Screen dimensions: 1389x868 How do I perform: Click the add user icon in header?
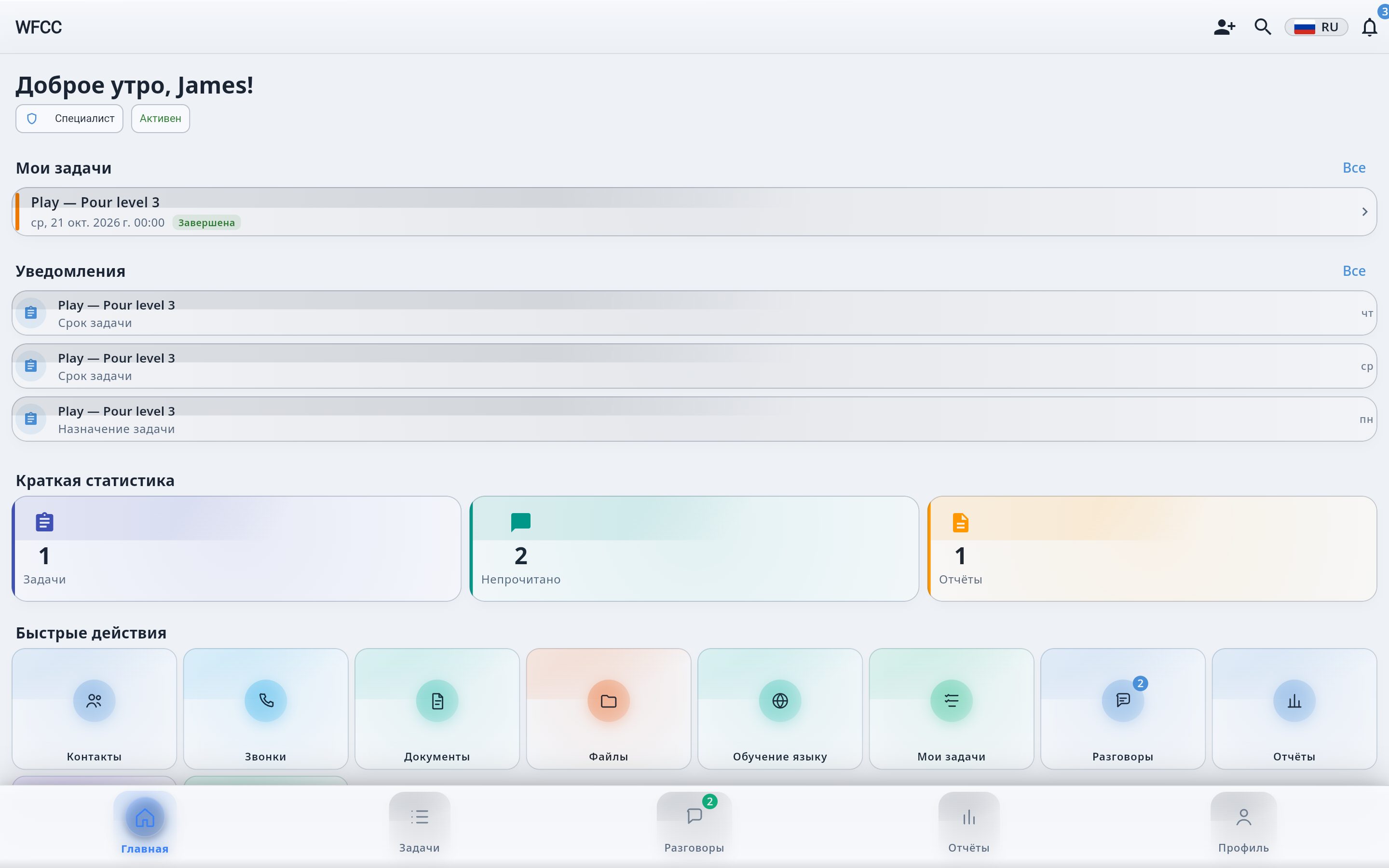[1224, 27]
